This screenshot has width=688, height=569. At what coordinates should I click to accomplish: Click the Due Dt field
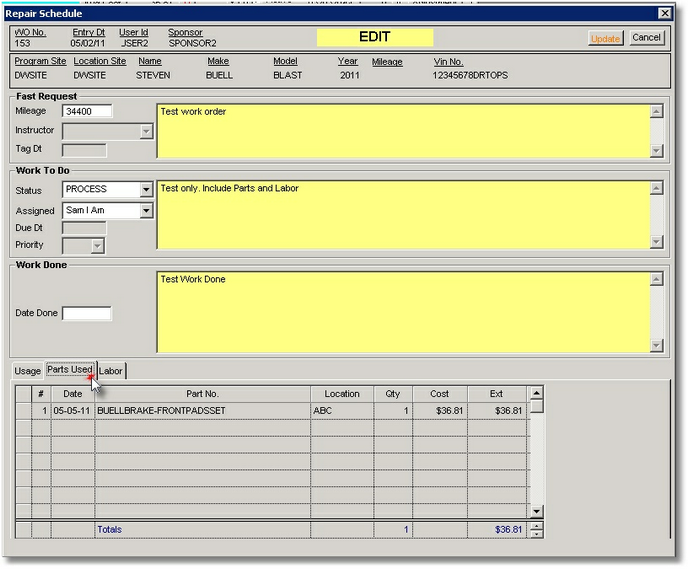(84, 228)
